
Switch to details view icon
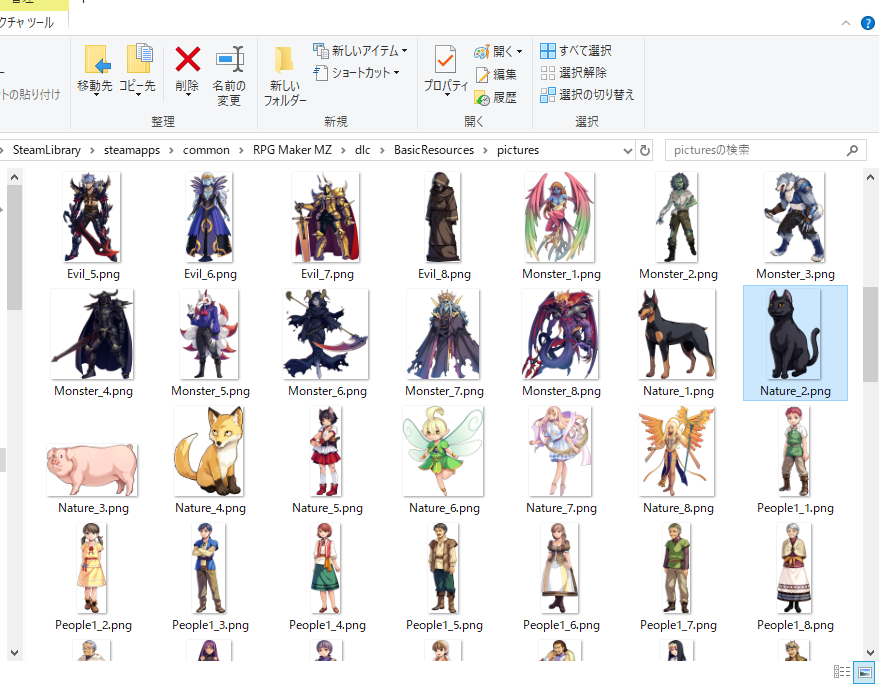tap(842, 672)
